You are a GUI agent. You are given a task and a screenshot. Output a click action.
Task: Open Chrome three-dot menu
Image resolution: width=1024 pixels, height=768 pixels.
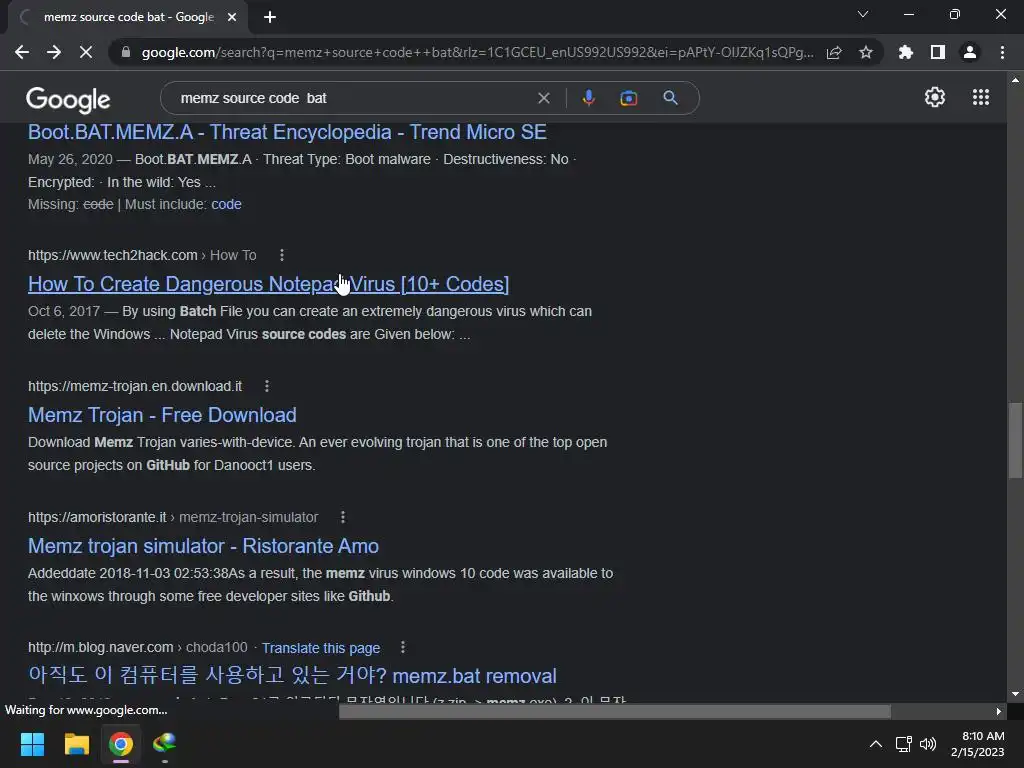click(1002, 52)
